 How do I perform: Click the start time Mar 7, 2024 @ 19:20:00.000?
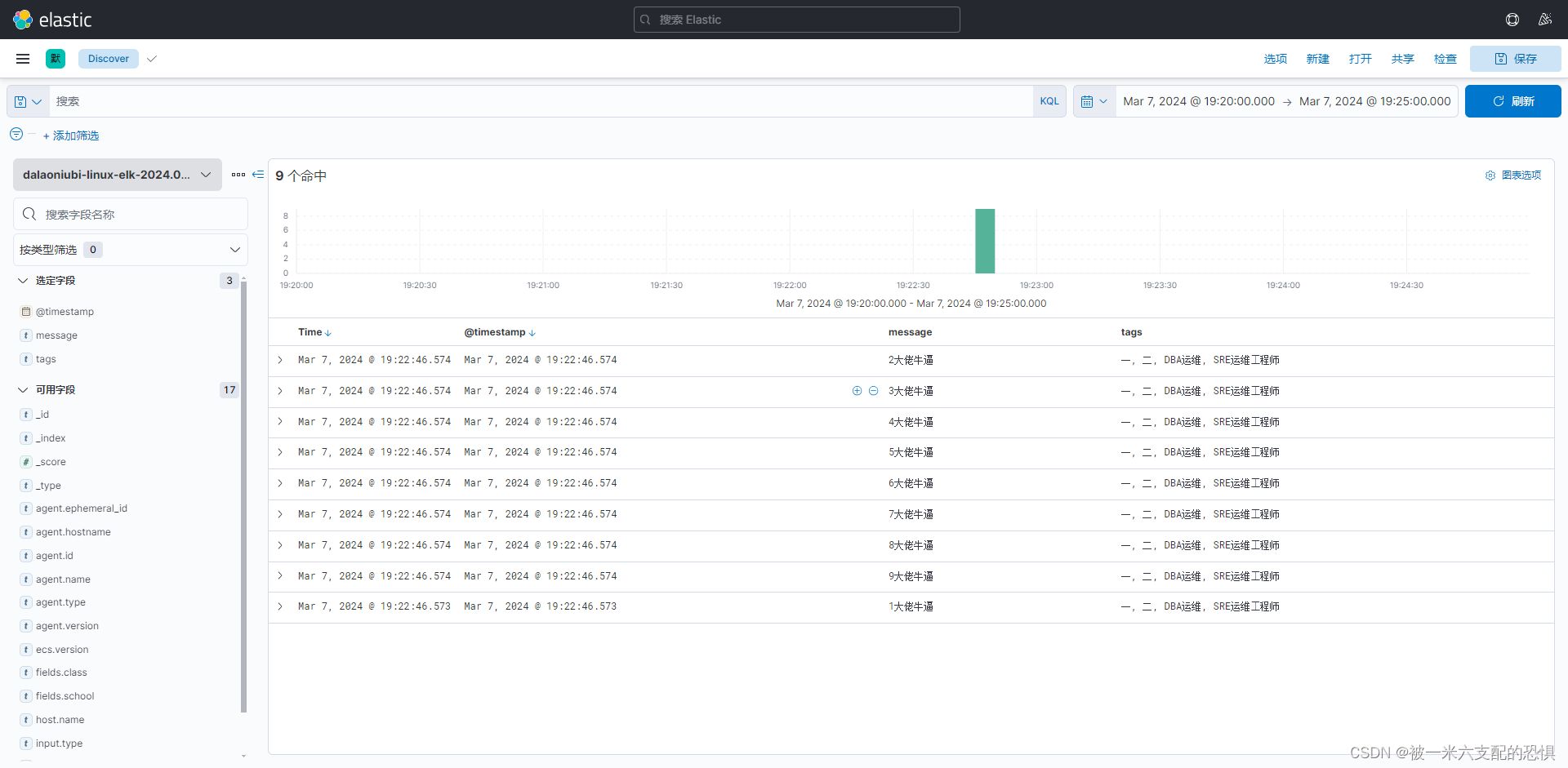tap(1199, 101)
